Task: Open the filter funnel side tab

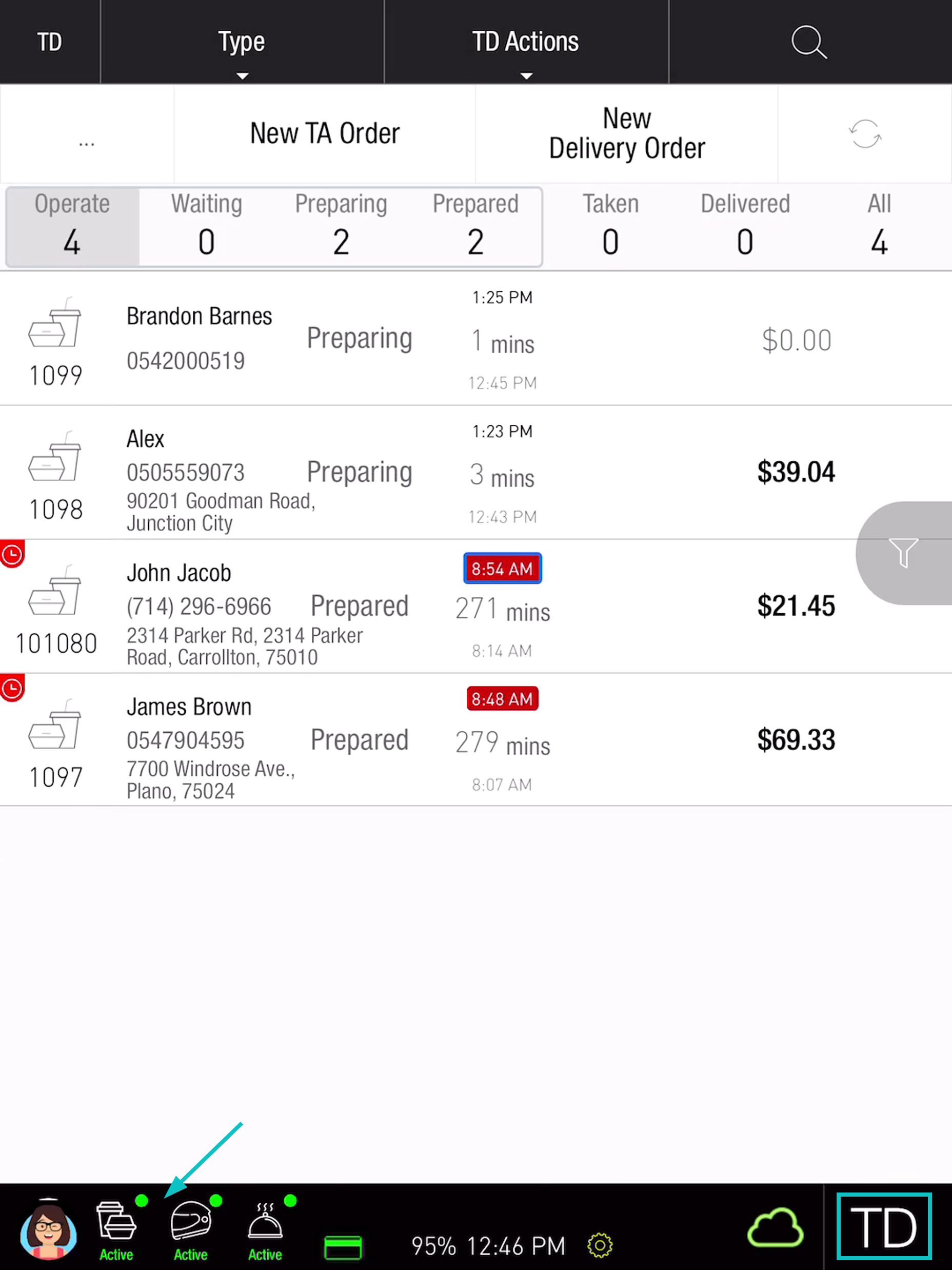Action: 904,553
